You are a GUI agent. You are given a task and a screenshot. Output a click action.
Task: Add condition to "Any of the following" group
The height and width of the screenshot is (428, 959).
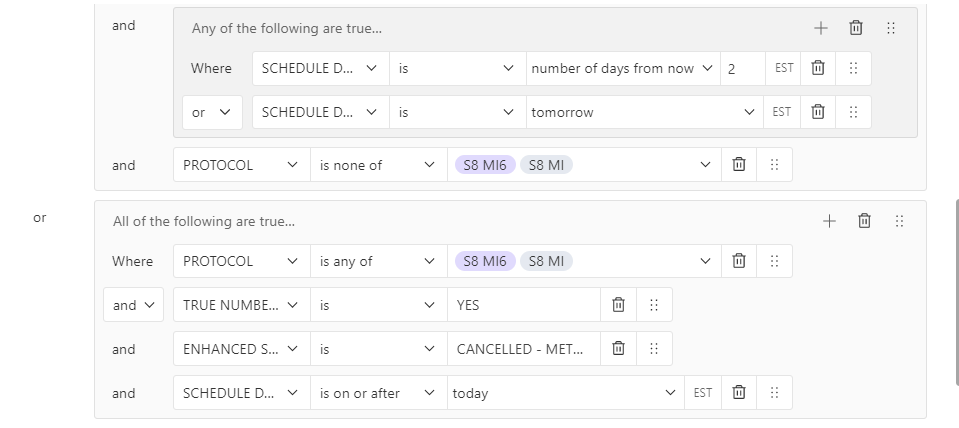pyautogui.click(x=821, y=28)
